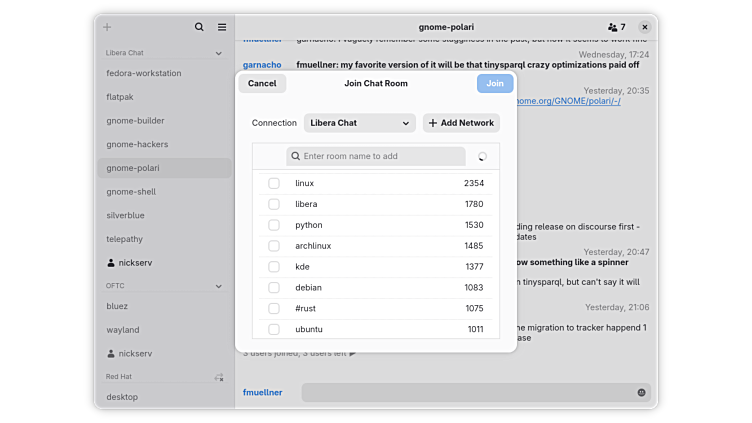Show the user list with 7 members
Image resolution: width=752 pixels, height=423 pixels.
click(x=616, y=27)
